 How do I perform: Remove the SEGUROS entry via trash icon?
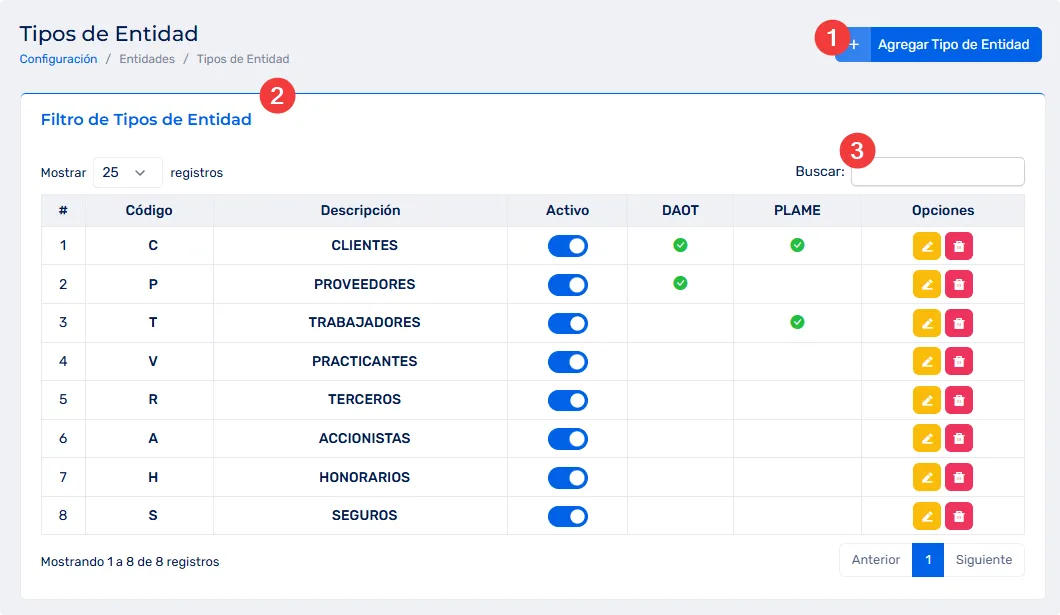(x=959, y=516)
